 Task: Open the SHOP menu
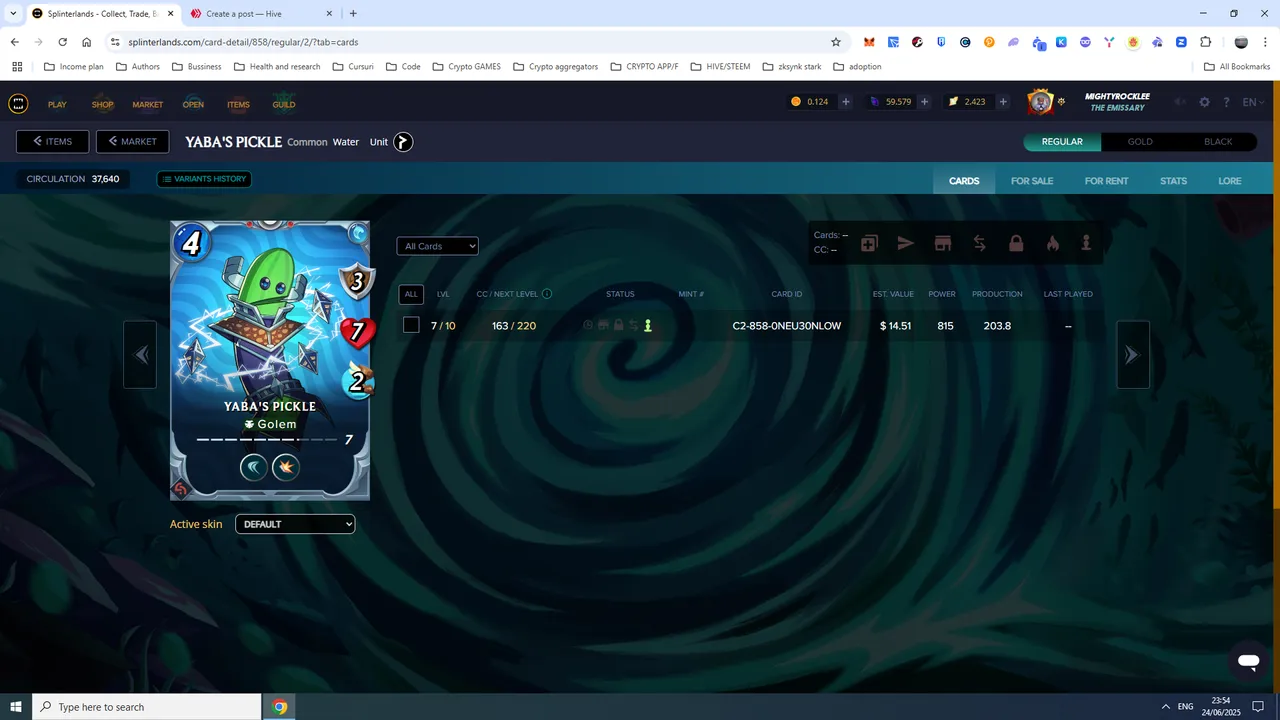[102, 104]
